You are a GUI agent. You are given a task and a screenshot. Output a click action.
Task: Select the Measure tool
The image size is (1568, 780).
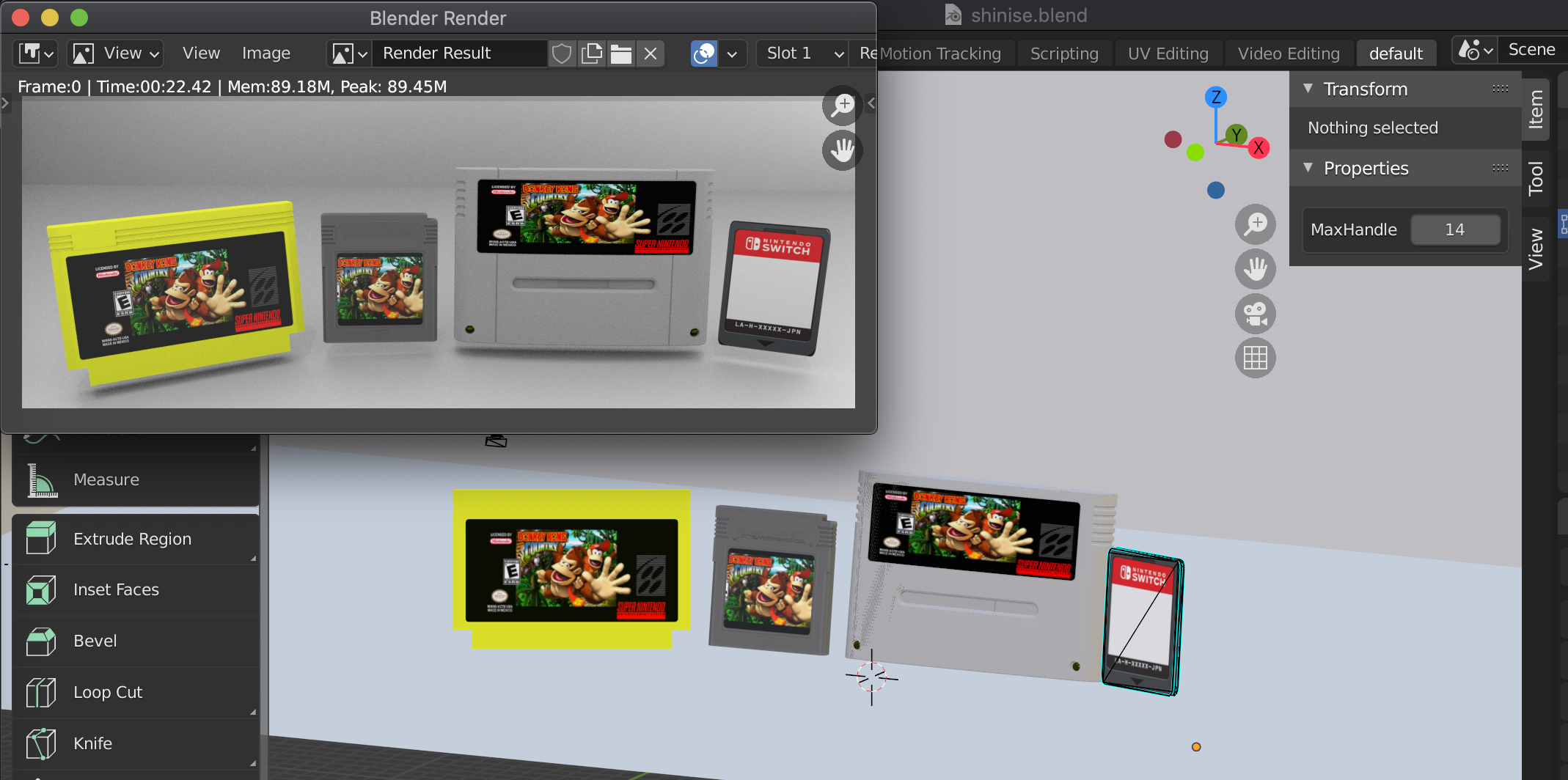pyautogui.click(x=136, y=479)
